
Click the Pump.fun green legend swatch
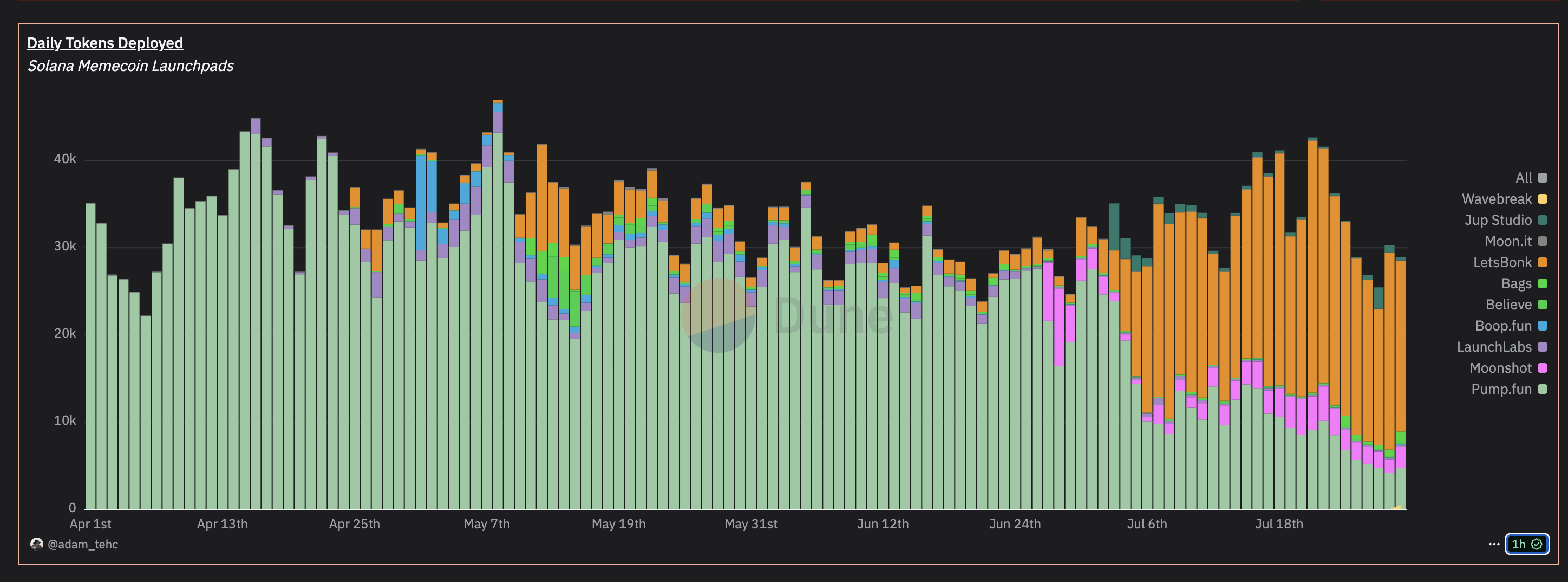click(x=1543, y=389)
